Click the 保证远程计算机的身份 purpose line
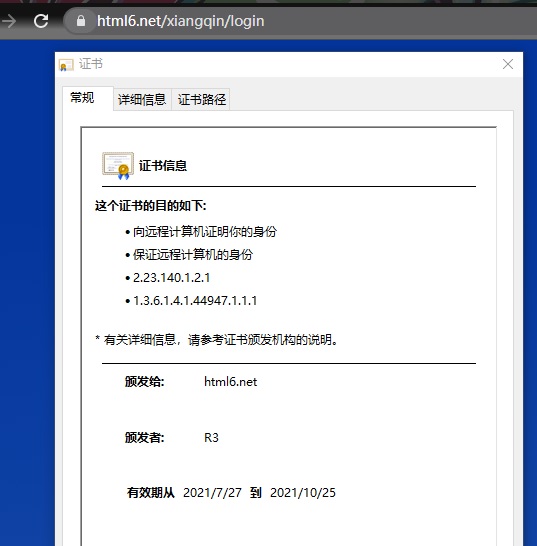 click(193, 255)
